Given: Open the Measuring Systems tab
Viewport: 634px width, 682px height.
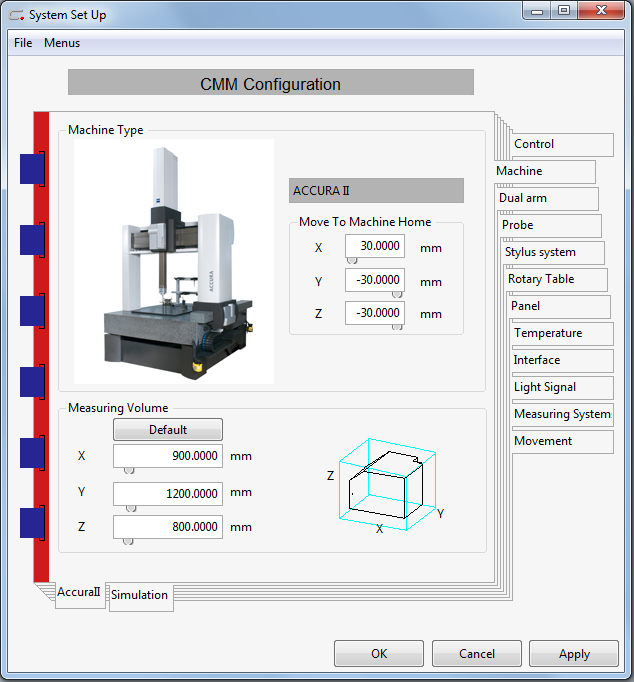Looking at the screenshot, I should pyautogui.click(x=563, y=414).
